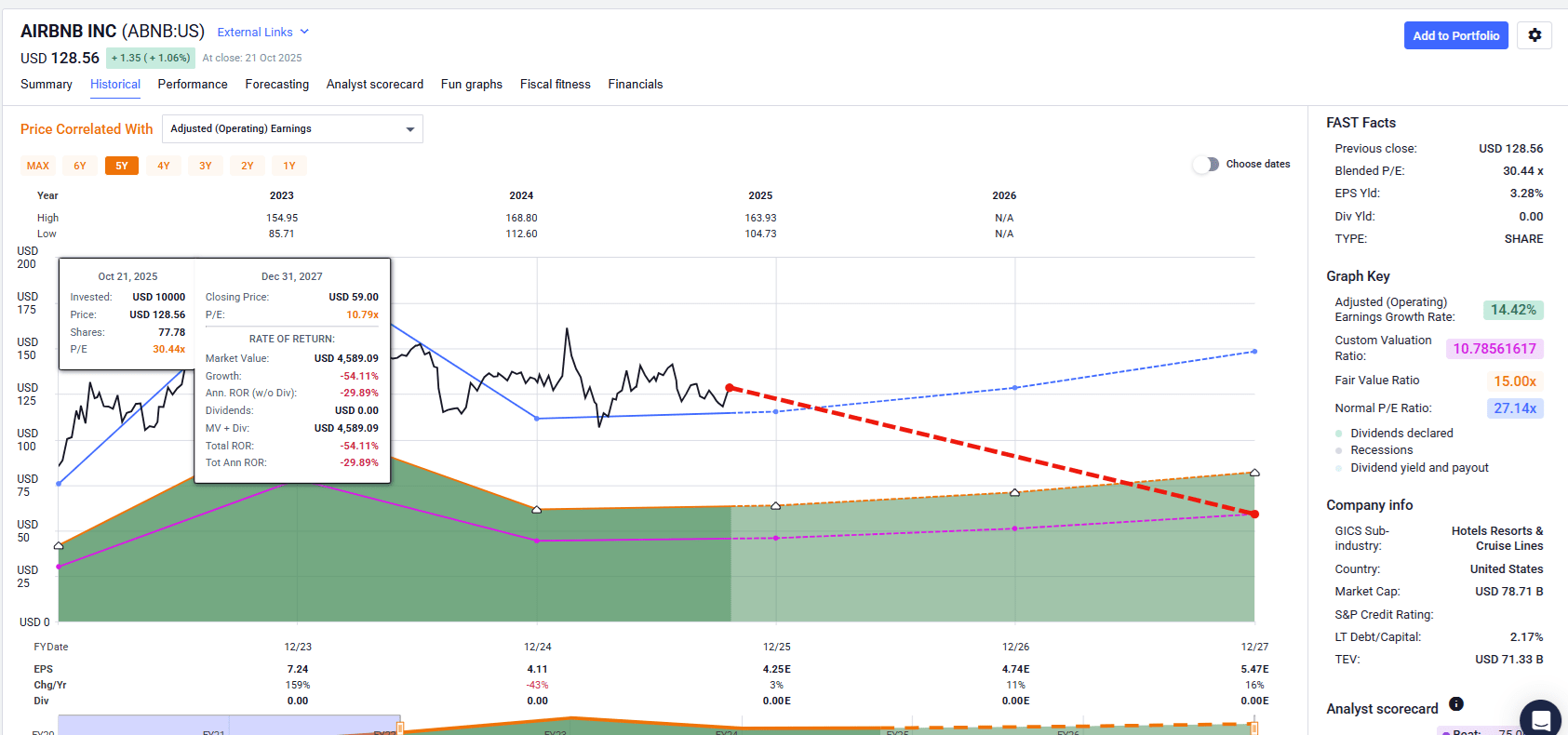Click the pink Custom Valuation Ratio value

tap(1494, 349)
